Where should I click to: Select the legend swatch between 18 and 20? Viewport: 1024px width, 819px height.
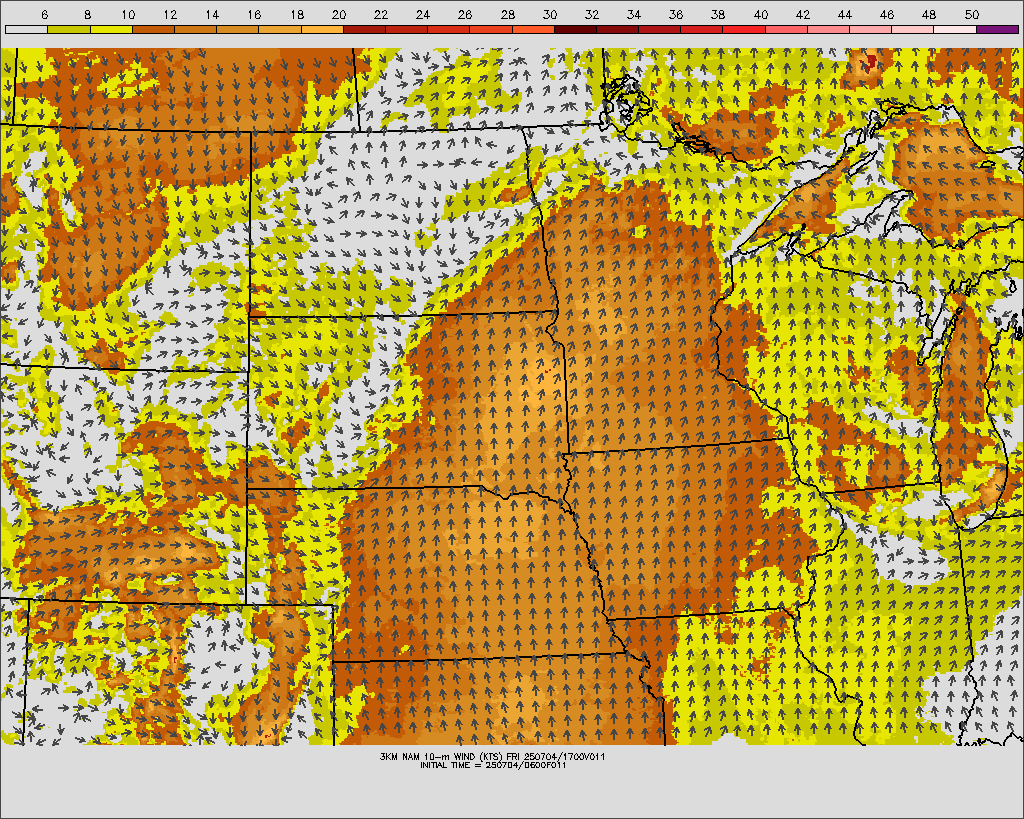pos(322,29)
